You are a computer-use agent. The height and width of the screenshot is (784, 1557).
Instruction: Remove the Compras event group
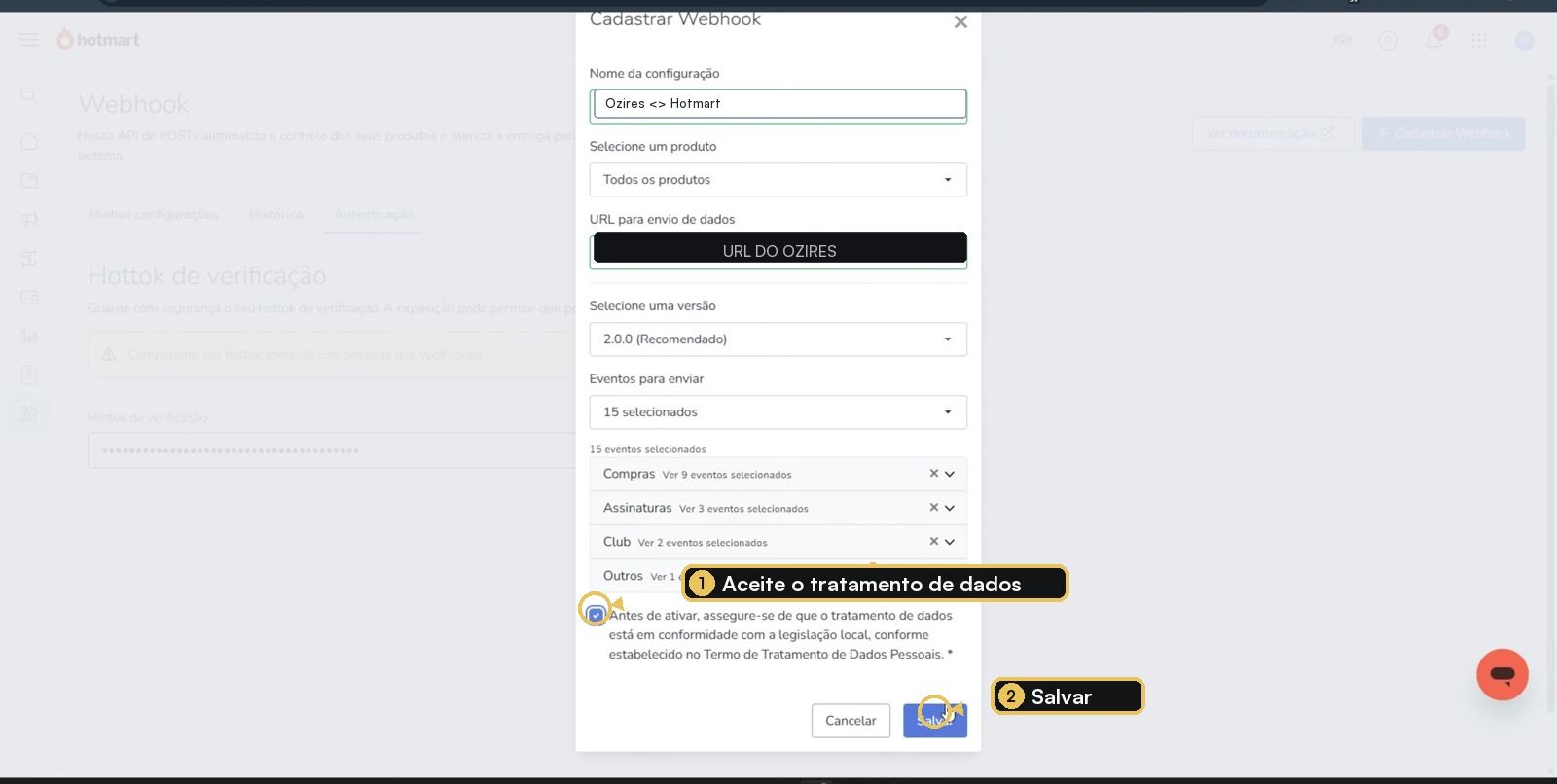tap(933, 474)
